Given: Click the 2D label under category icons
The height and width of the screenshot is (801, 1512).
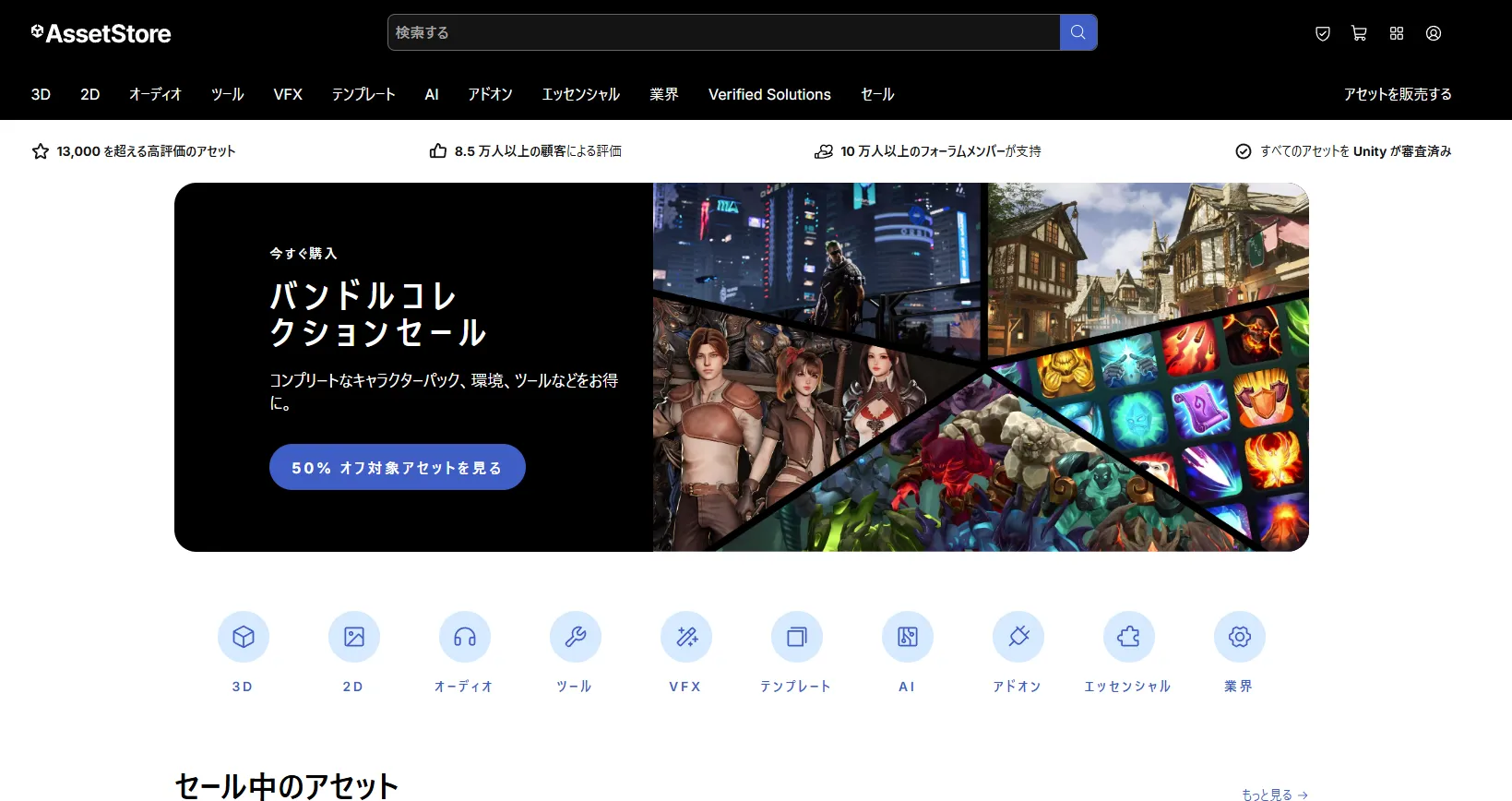Looking at the screenshot, I should click(353, 687).
